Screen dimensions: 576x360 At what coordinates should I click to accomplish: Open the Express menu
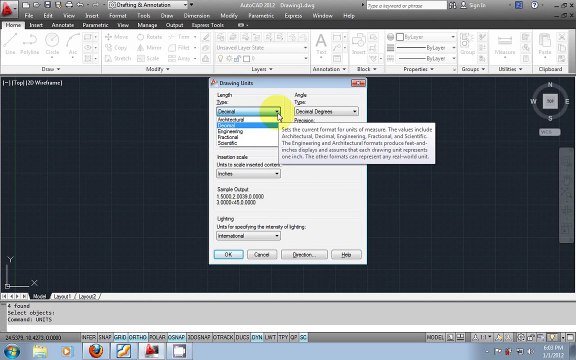click(293, 16)
